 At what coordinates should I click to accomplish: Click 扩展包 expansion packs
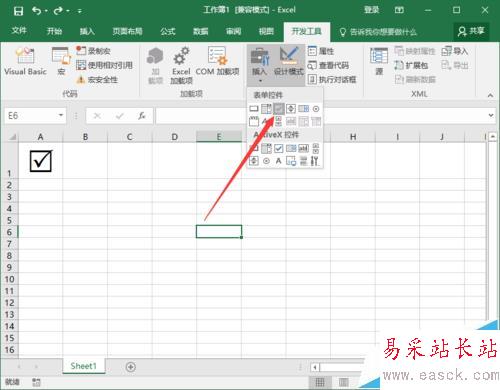pyautogui.click(x=411, y=65)
